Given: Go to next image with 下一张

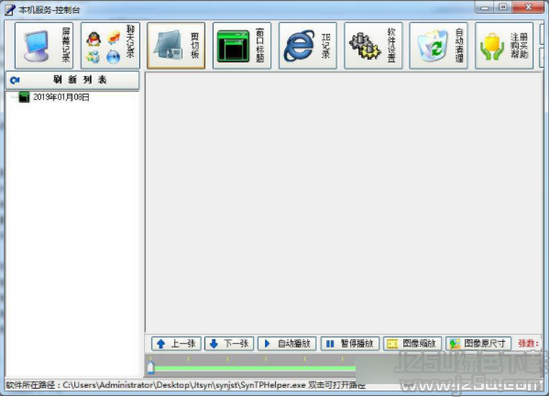Looking at the screenshot, I should [229, 344].
